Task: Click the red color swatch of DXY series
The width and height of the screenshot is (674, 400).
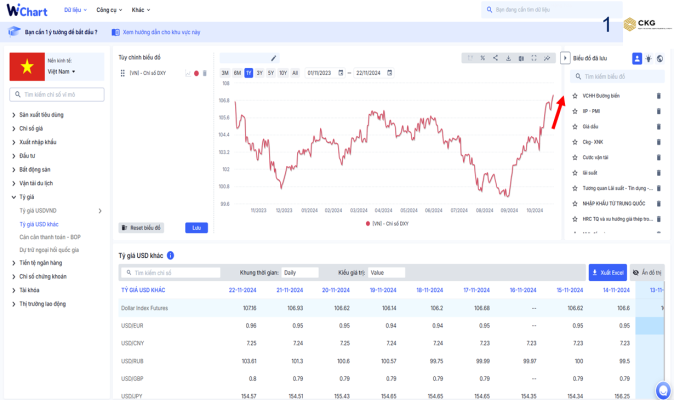Action: [196, 73]
